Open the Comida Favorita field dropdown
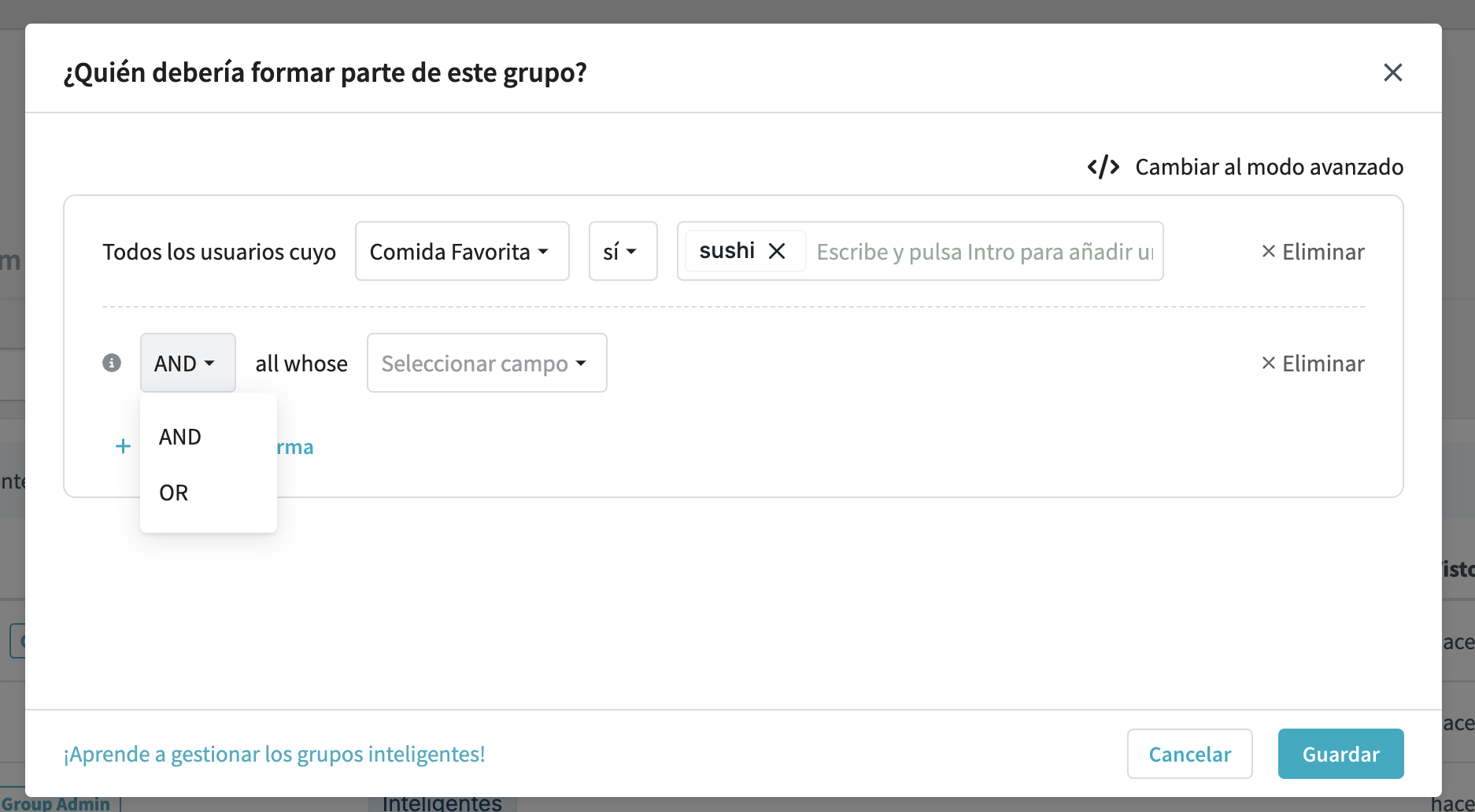The image size is (1475, 812). 461,252
